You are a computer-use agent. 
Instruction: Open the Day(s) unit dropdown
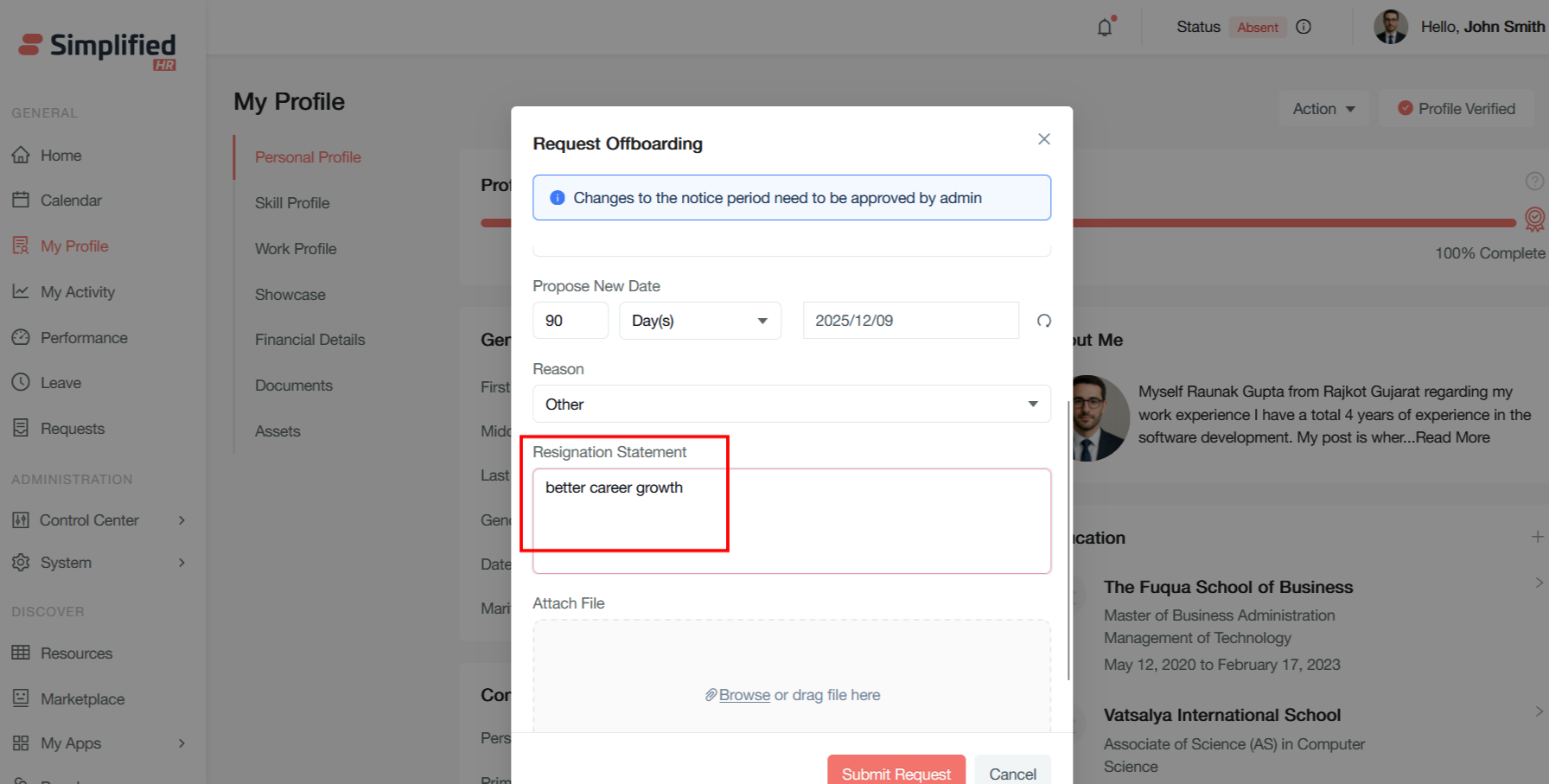point(699,321)
